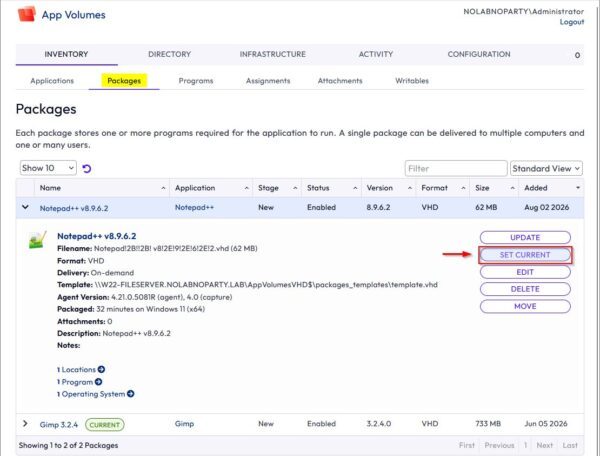Open the Gimp application link
Screen dimensions: 600x456
point(184,423)
